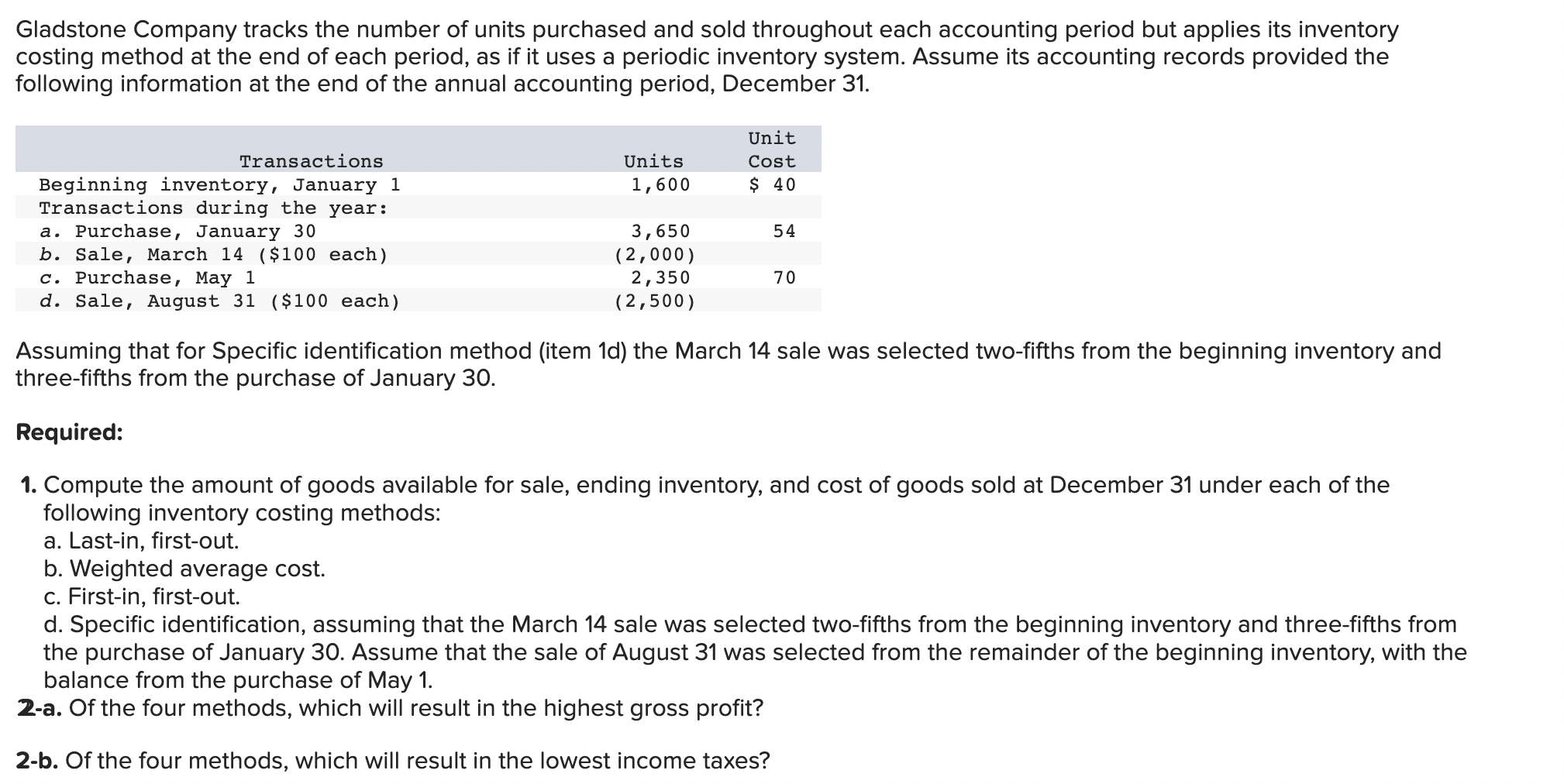Viewport: 1564px width, 784px height.
Task: Select the Sale, March 14 row label
Action: click(213, 254)
